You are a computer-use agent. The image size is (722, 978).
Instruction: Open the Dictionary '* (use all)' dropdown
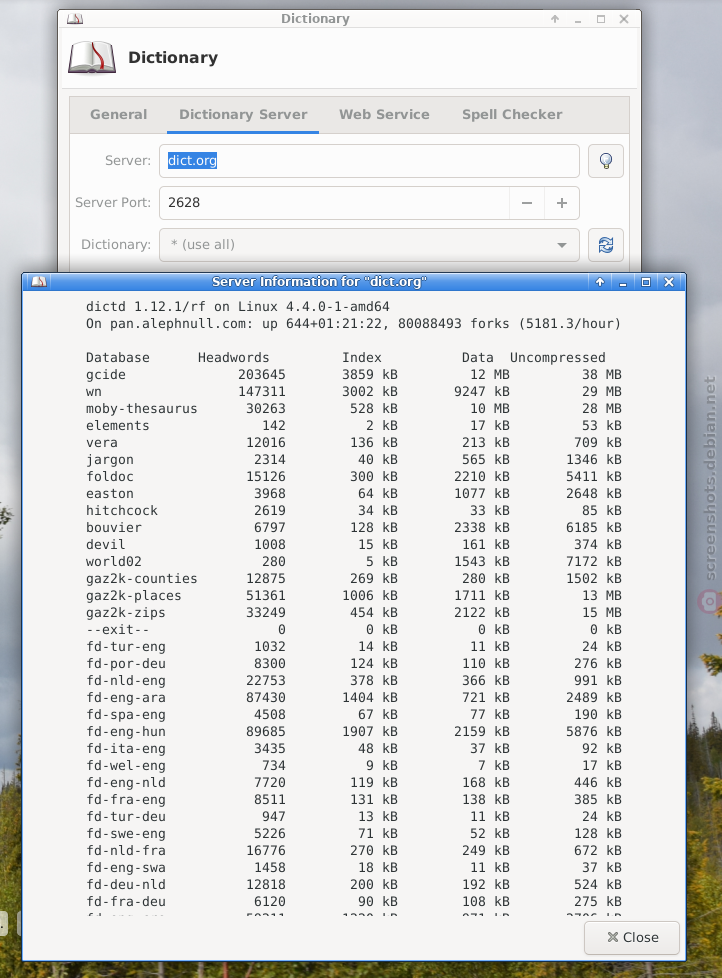(369, 244)
